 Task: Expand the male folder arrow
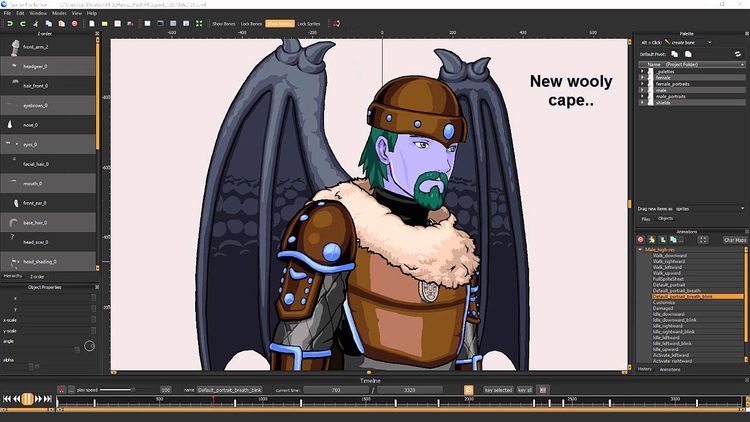(642, 90)
